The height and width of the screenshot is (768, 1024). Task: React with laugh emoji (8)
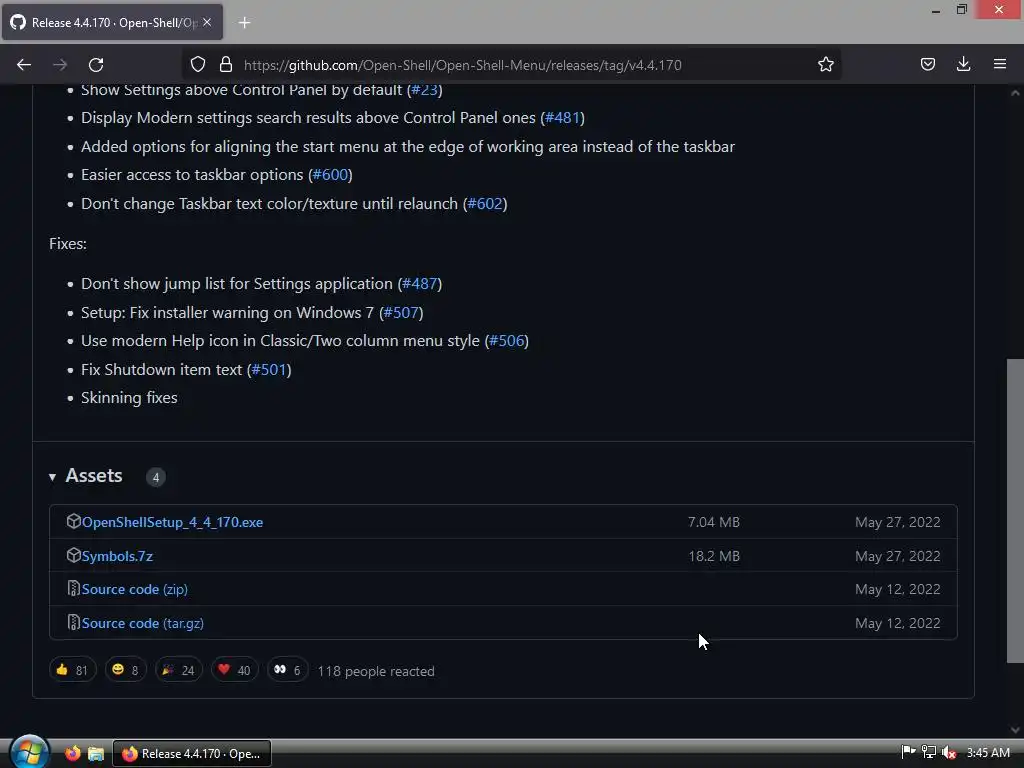point(125,670)
